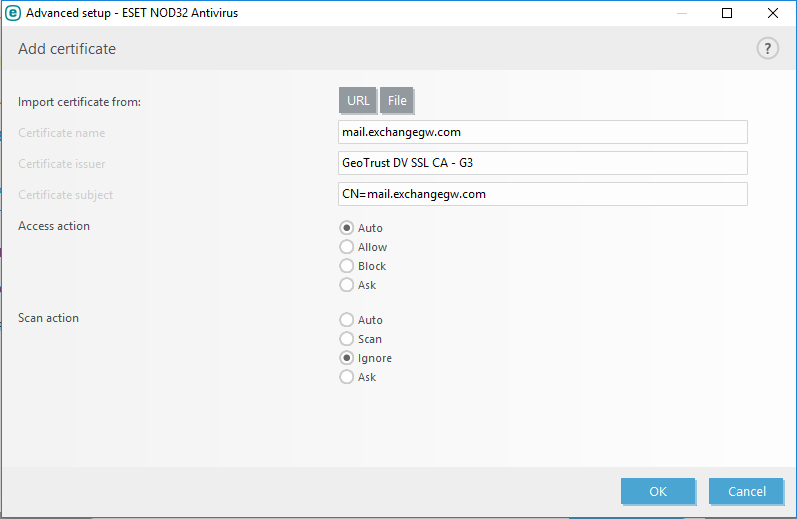Click the 'Import certificate from:' label

79,102
